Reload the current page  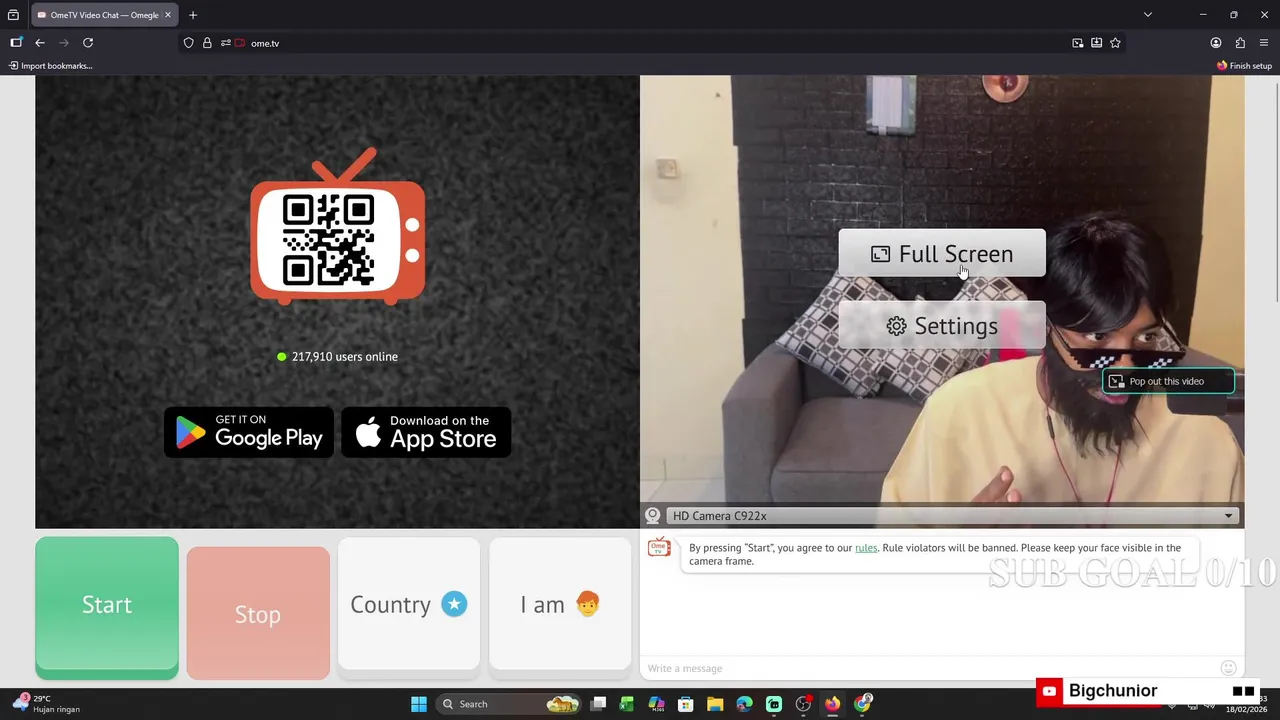click(88, 43)
